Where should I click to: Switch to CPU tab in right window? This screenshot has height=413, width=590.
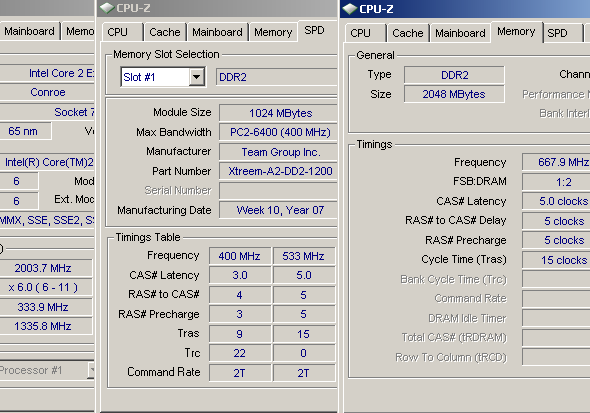(x=366, y=33)
